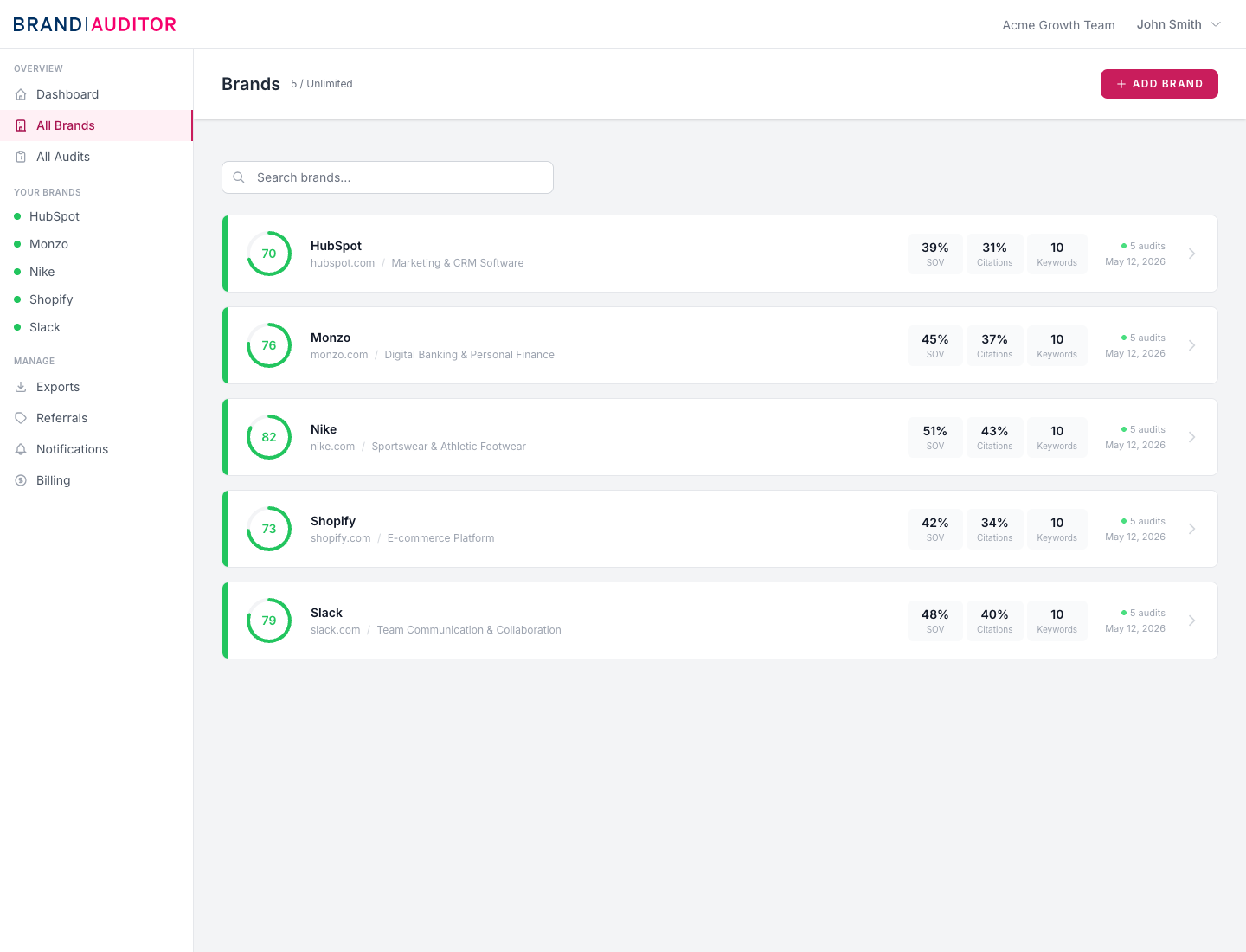Open Billing in the sidebar
This screenshot has width=1246, height=952.
[96, 480]
